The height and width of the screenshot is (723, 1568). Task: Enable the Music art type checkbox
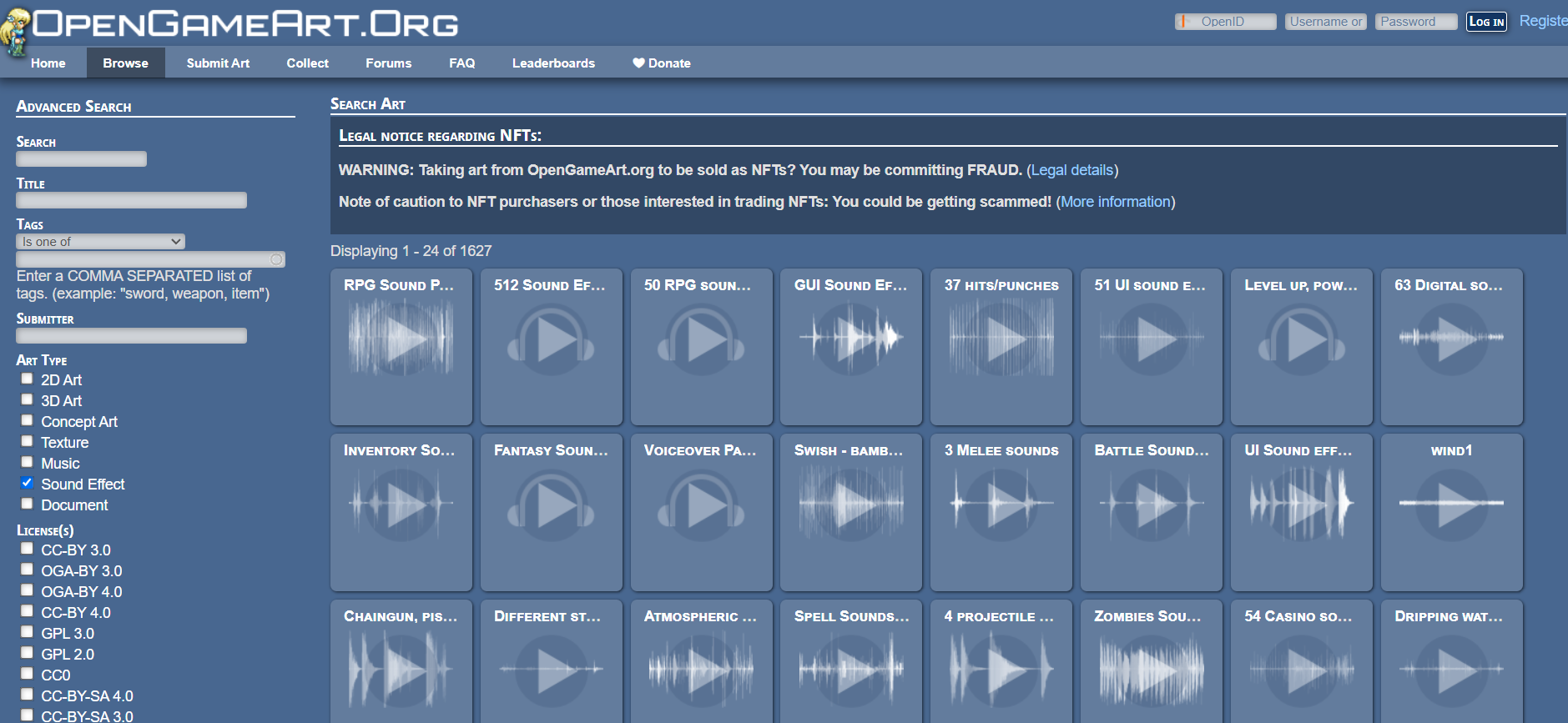click(28, 462)
